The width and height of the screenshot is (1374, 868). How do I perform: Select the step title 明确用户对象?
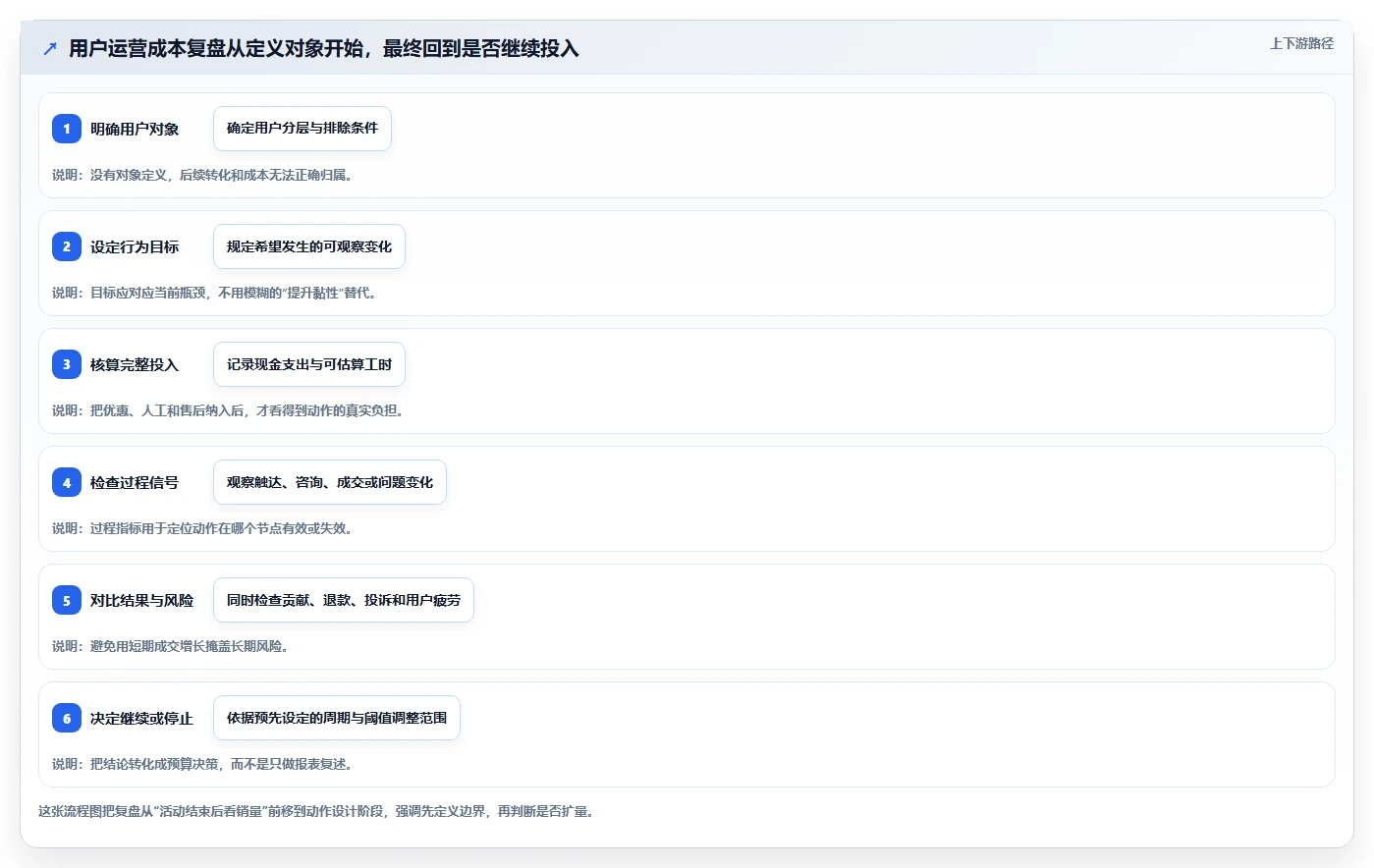point(135,129)
